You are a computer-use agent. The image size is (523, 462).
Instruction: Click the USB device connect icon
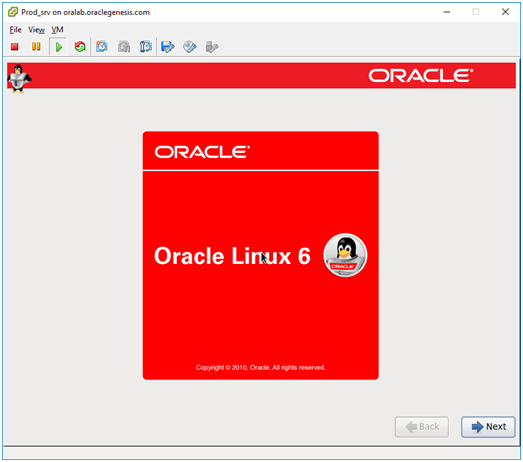point(211,47)
